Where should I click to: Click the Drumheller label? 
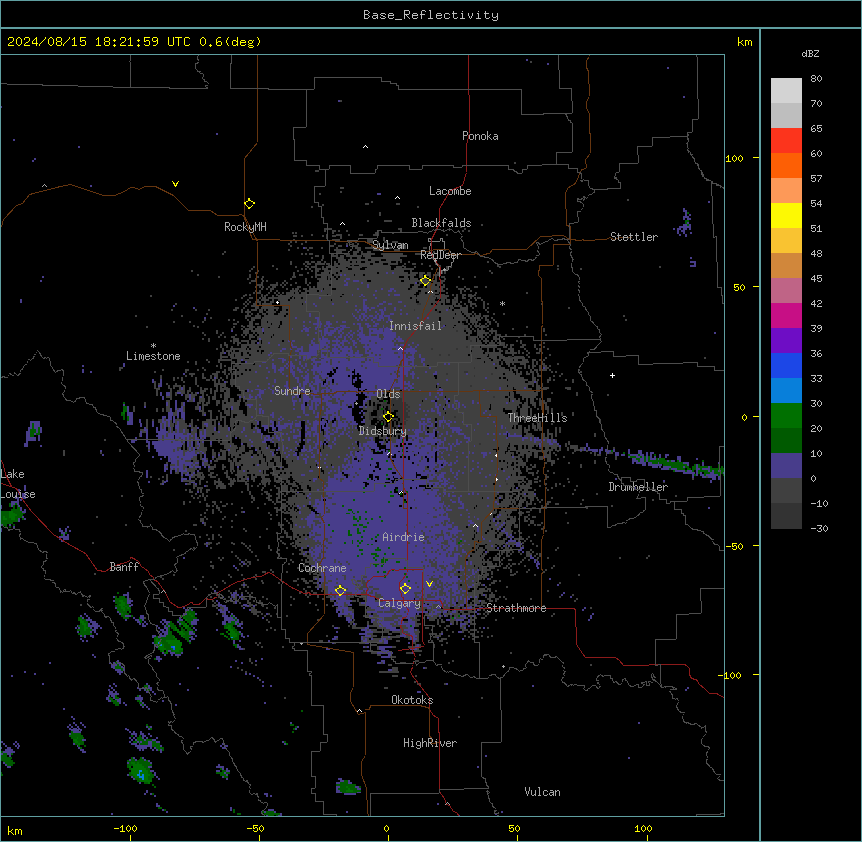coord(638,487)
